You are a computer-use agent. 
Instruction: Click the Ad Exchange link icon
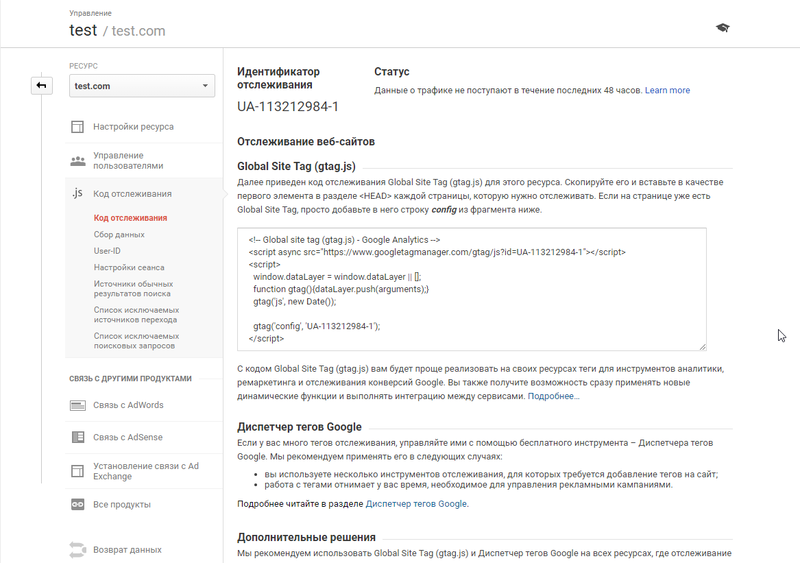tap(78, 471)
